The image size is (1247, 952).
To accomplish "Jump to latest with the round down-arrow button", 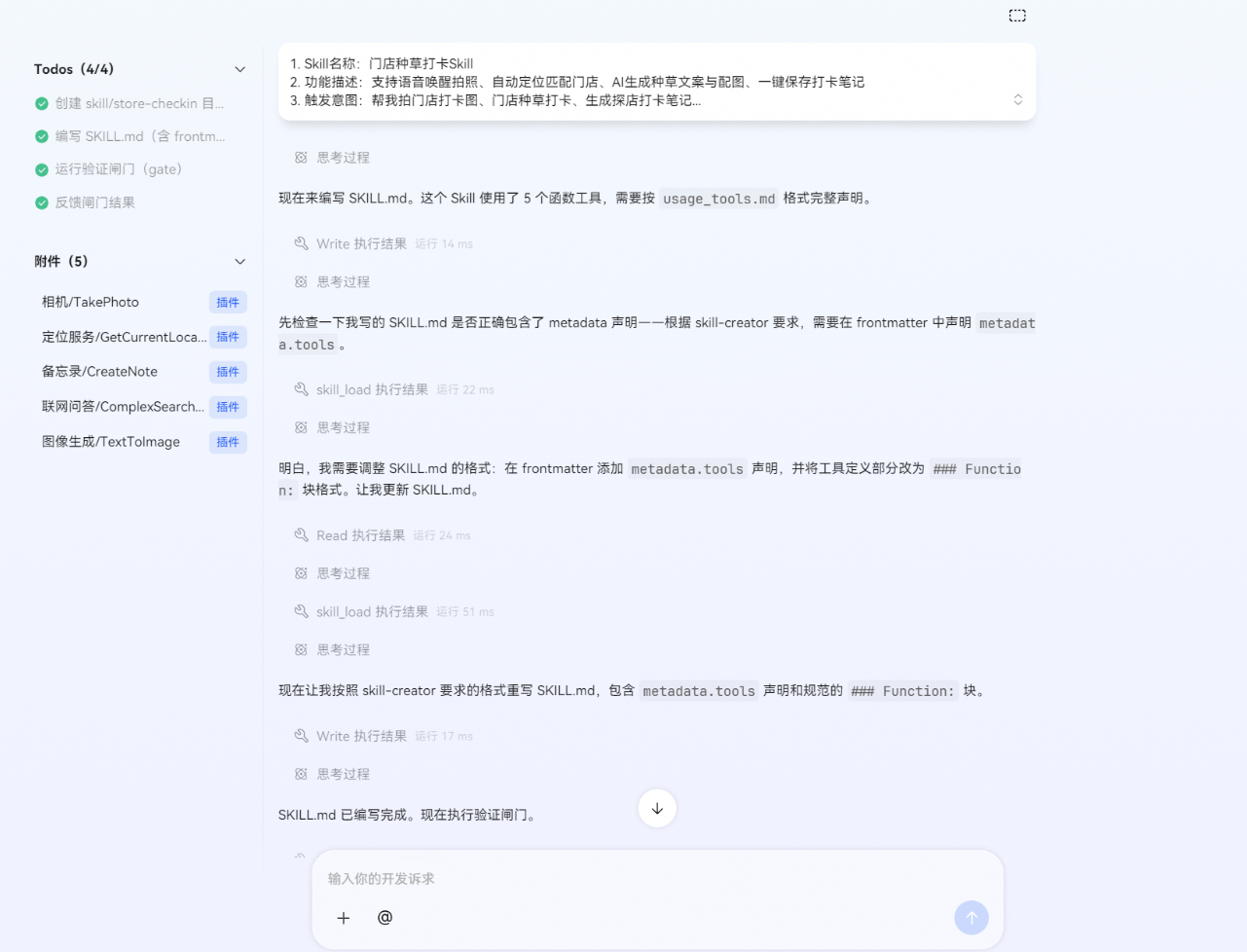I will pyautogui.click(x=657, y=808).
